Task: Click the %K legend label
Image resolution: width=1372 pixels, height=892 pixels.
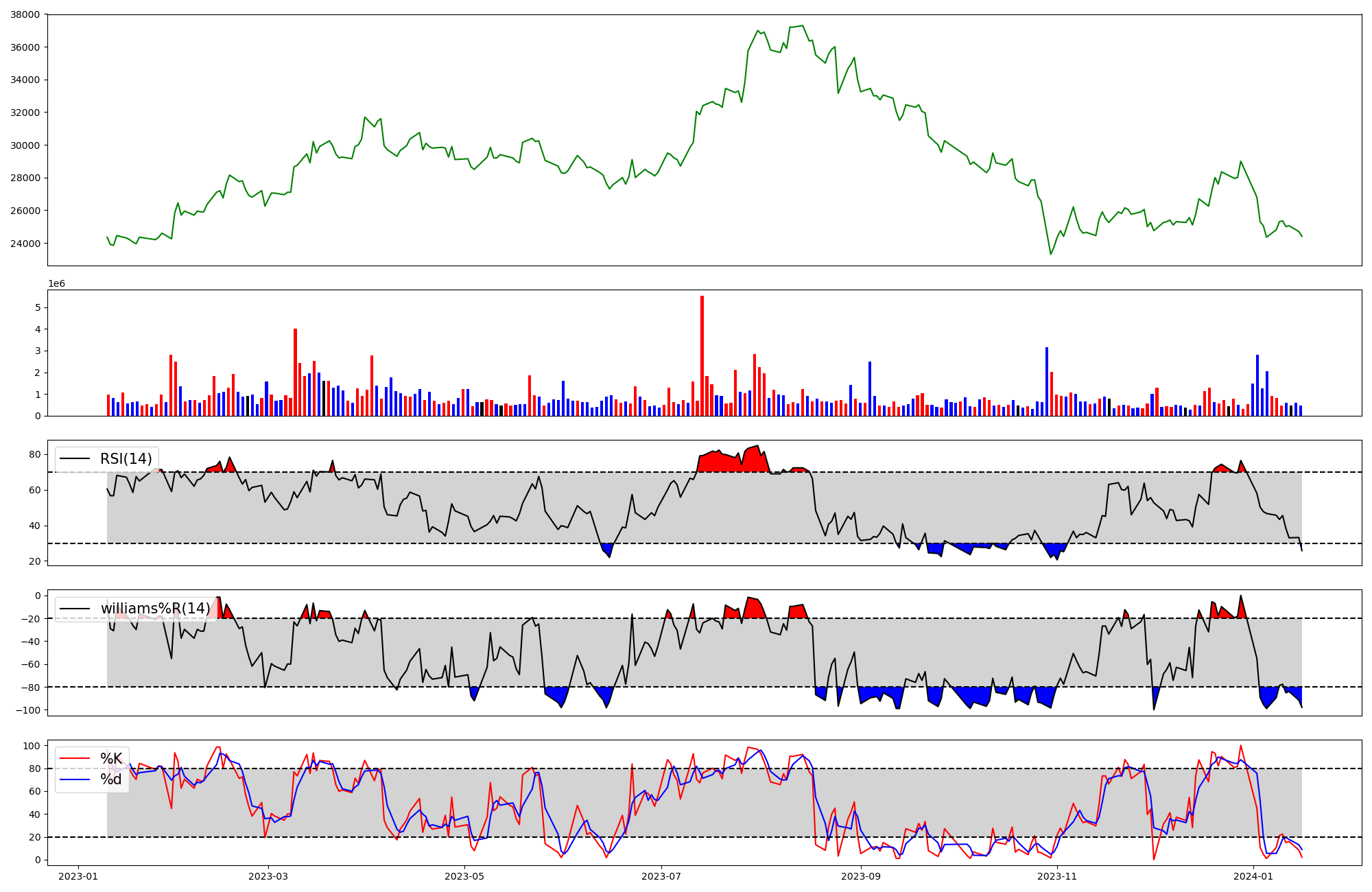Action: tap(111, 759)
